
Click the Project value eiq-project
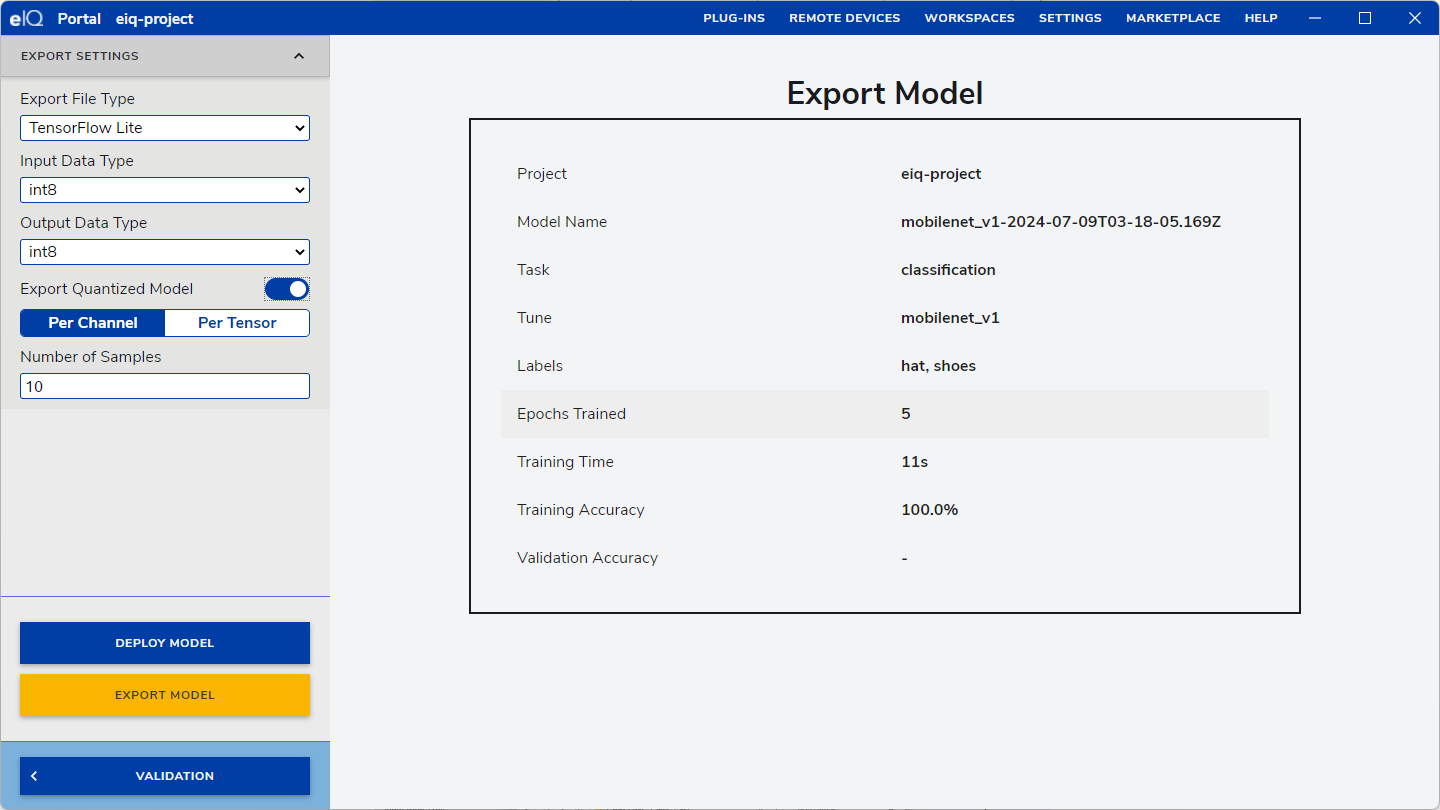click(941, 174)
